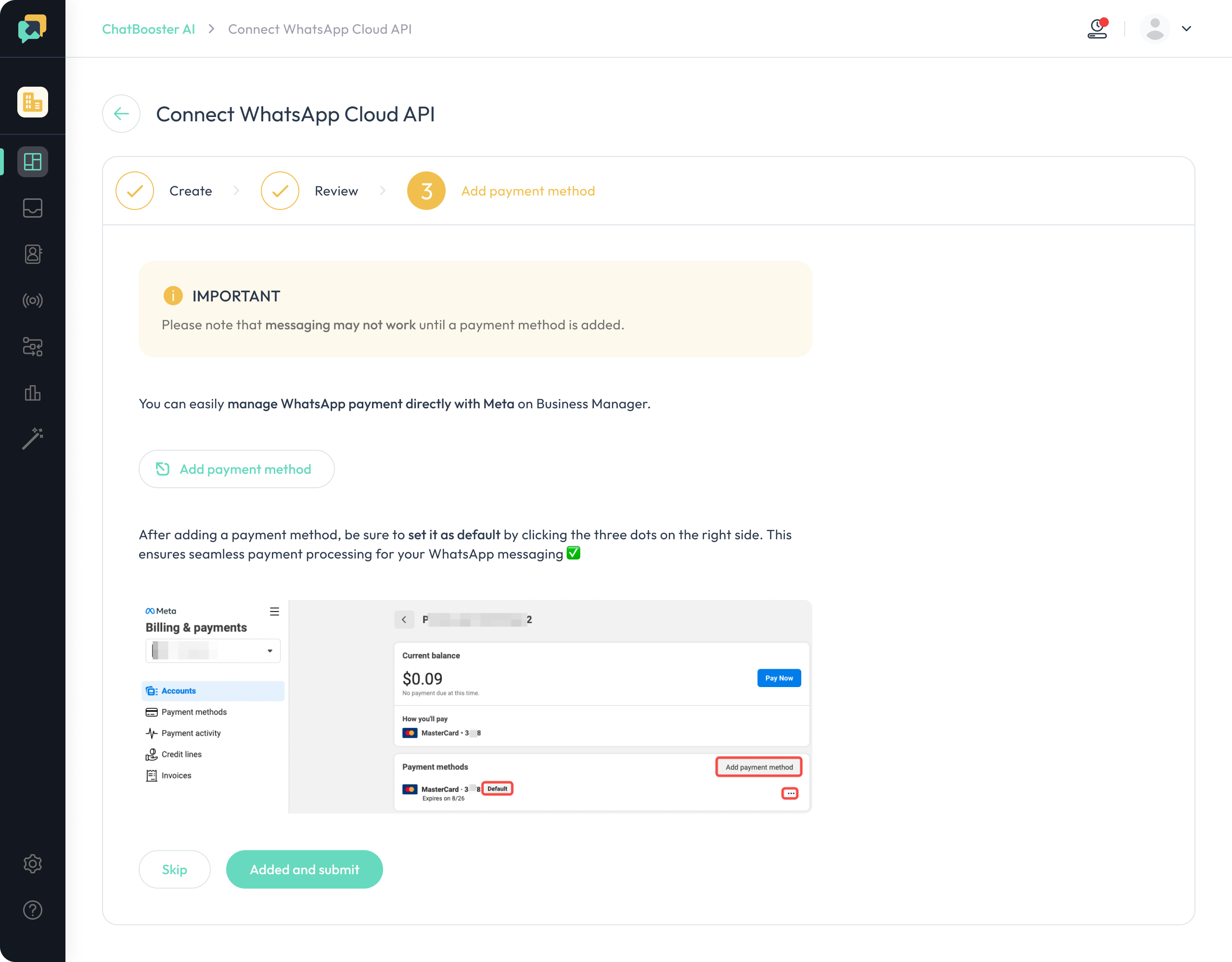Screen dimensions: 1232x962
Task: Click the MasterCard payment method thumbnail
Action: [410, 789]
